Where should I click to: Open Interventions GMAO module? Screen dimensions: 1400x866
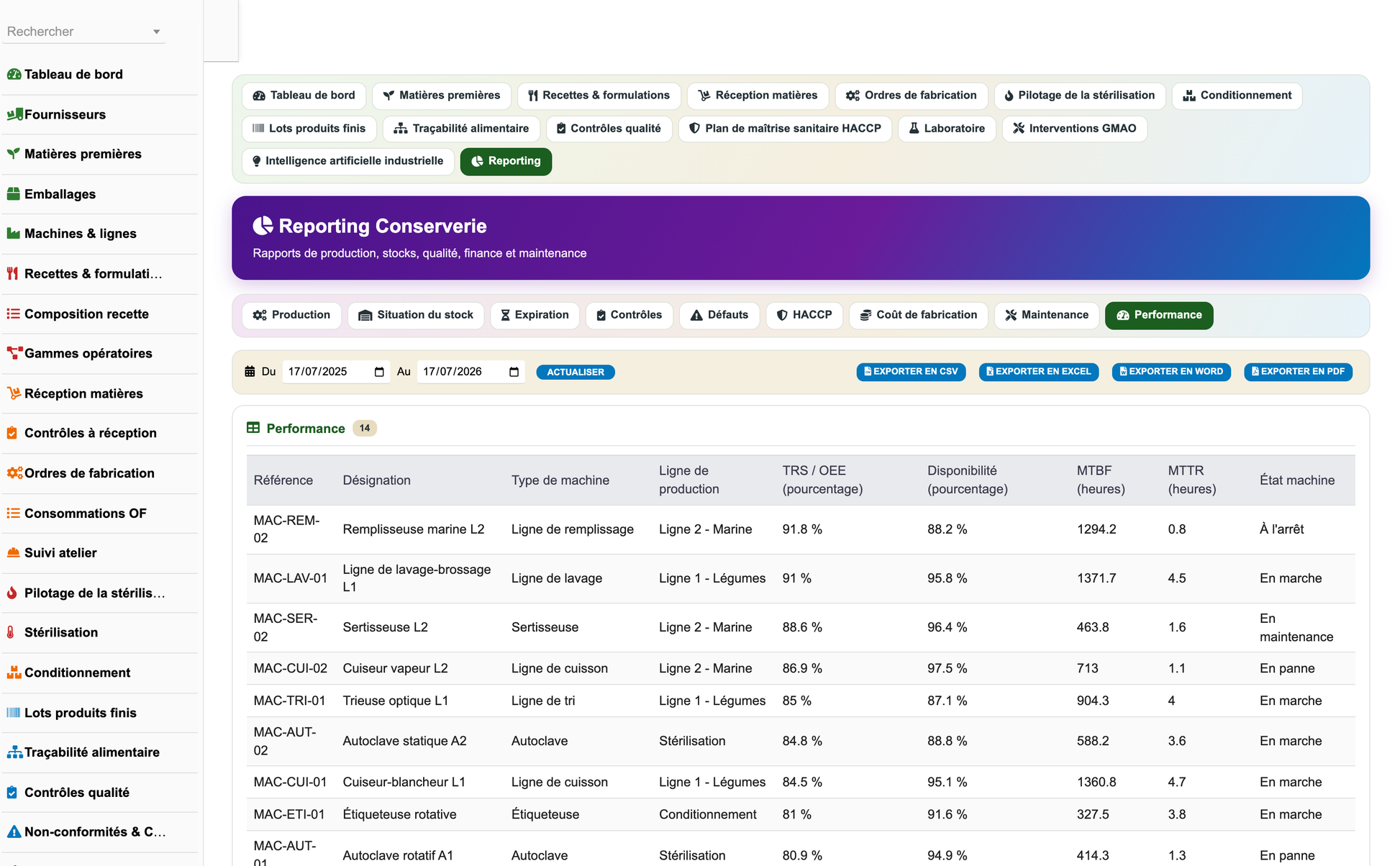tap(1075, 129)
